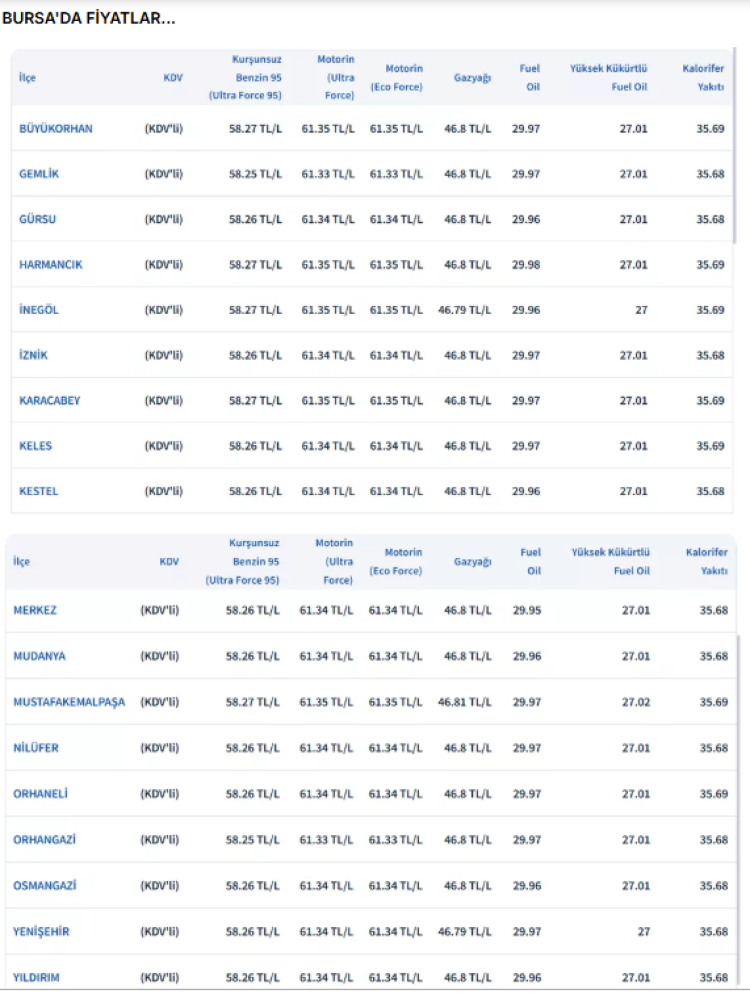Click the ORHANGAZİ district link
This screenshot has height=998, width=750.
[45, 840]
